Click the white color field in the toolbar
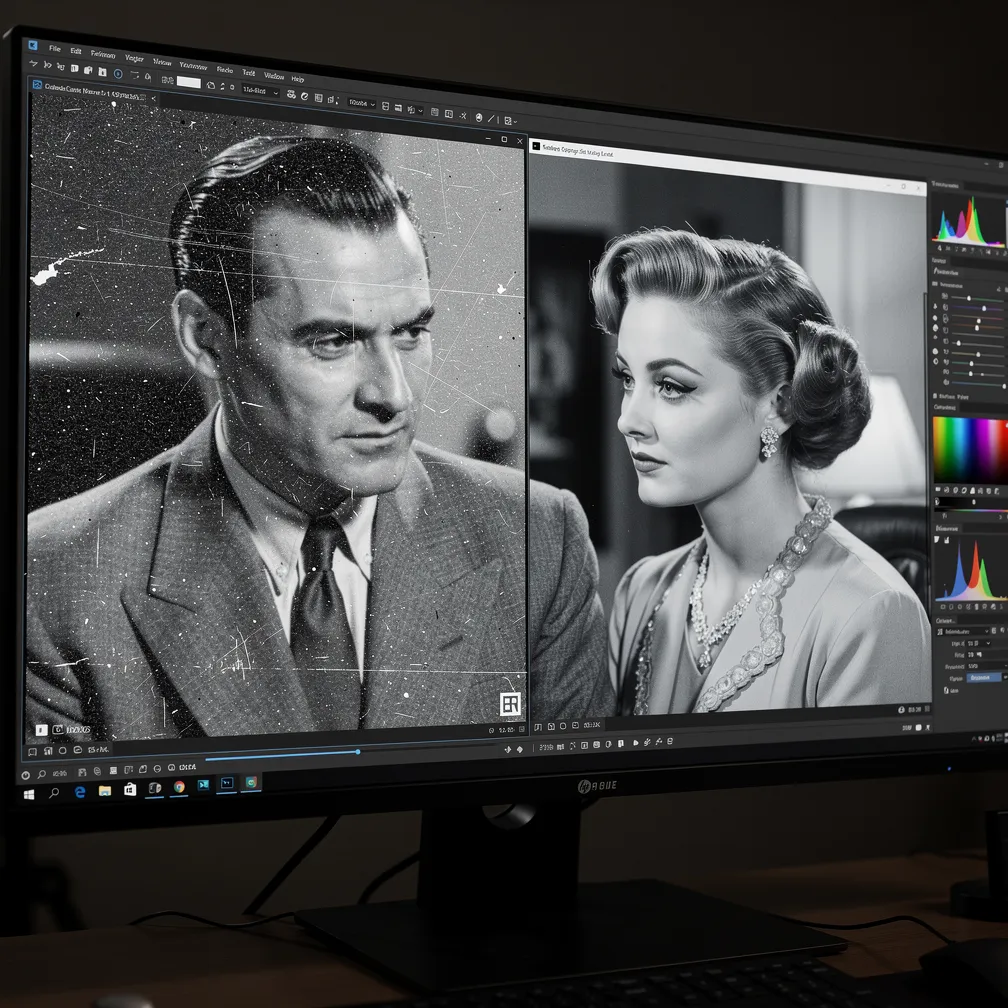Screen dimensions: 1008x1008 point(188,82)
